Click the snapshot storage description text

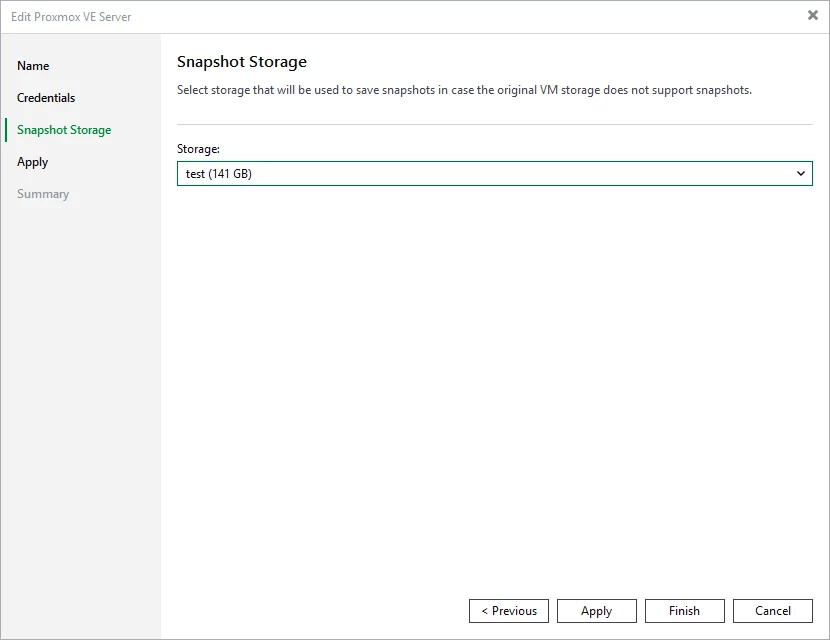[x=464, y=90]
